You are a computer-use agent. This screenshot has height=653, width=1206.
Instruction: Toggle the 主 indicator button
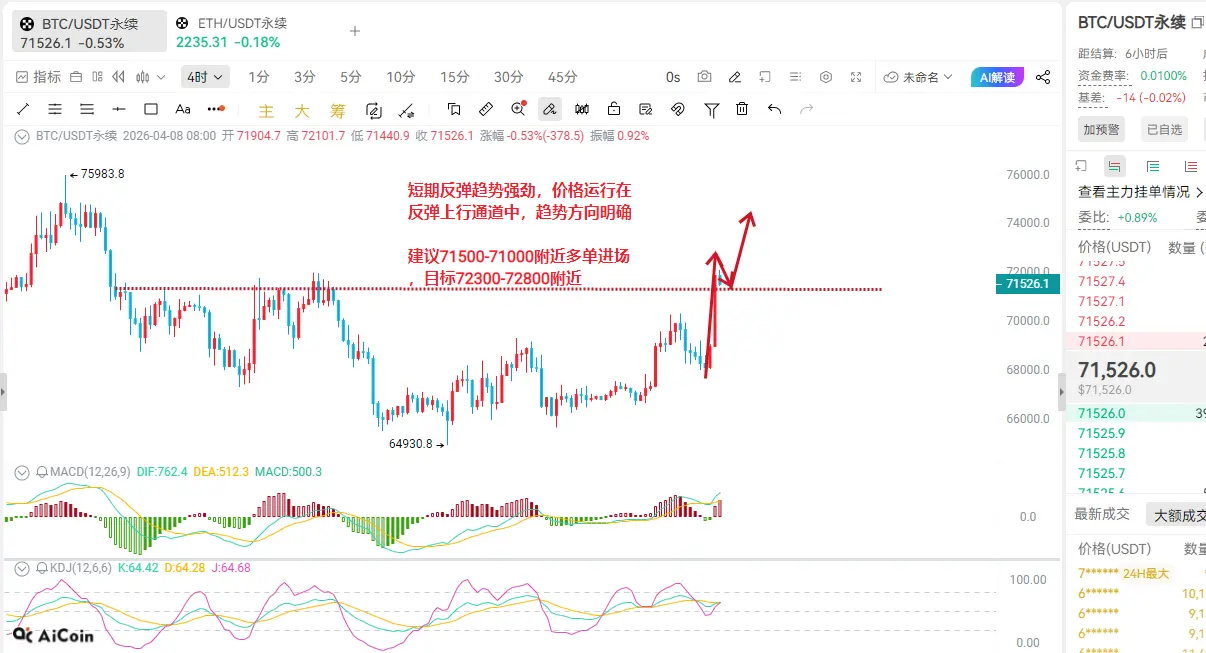pyautogui.click(x=266, y=110)
